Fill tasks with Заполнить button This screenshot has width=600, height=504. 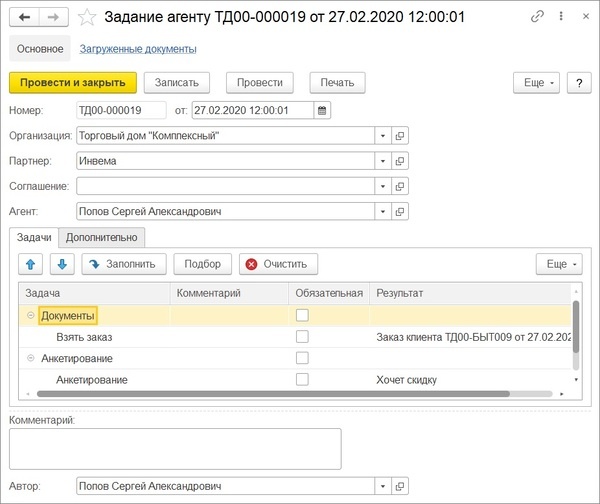124,264
